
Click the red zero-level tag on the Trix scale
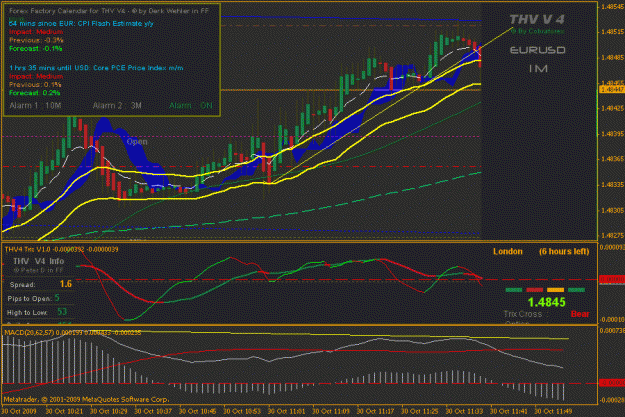(x=612, y=279)
